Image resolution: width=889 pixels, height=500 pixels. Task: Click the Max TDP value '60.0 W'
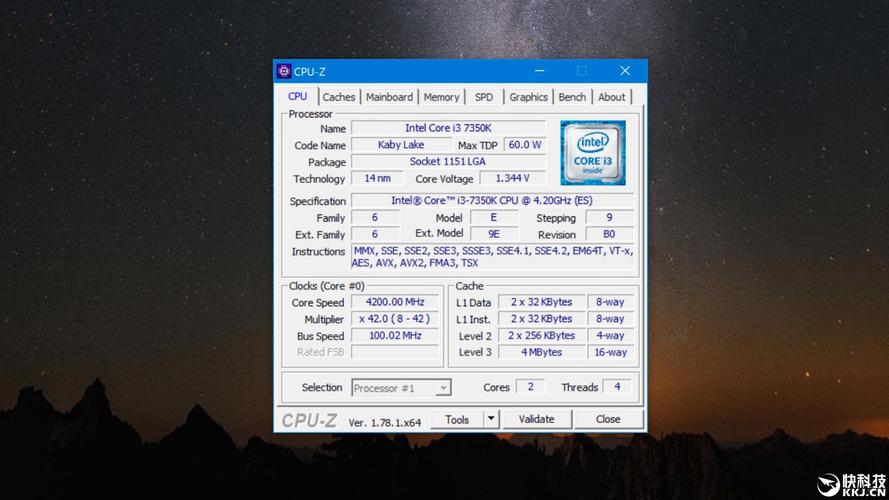tap(524, 145)
